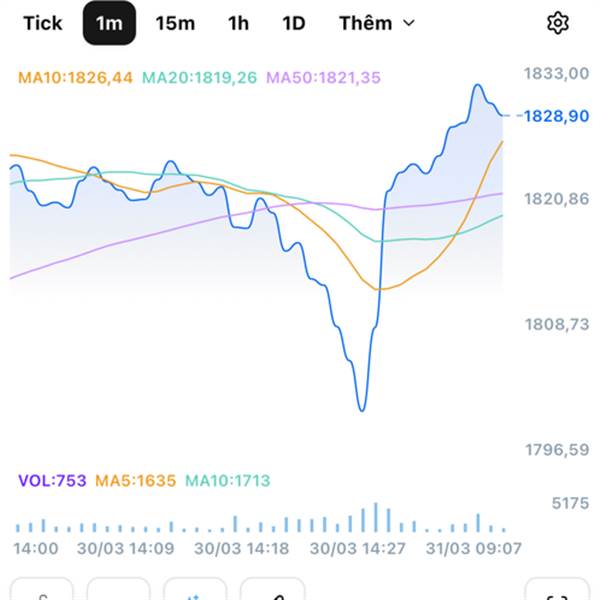
Task: Switch chart to 1h interval
Action: pos(238,23)
